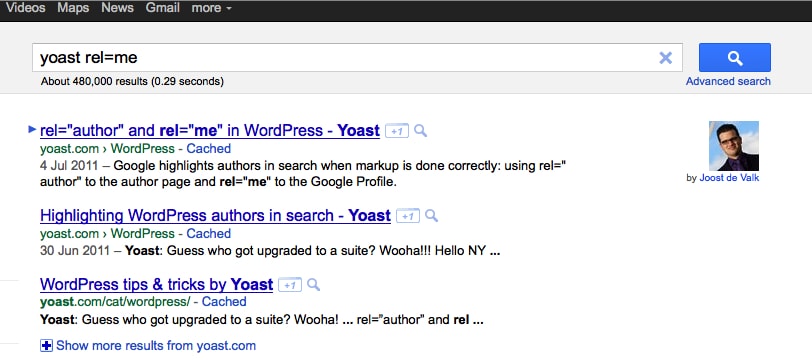Open the Videos tab in top bar

coord(25,8)
